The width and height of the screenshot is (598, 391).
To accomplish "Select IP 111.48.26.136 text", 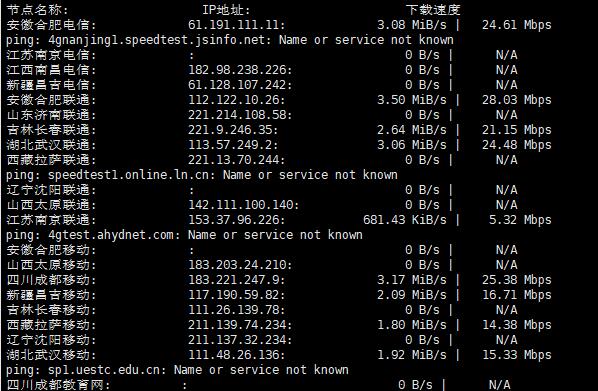I will pyautogui.click(x=234, y=355).
